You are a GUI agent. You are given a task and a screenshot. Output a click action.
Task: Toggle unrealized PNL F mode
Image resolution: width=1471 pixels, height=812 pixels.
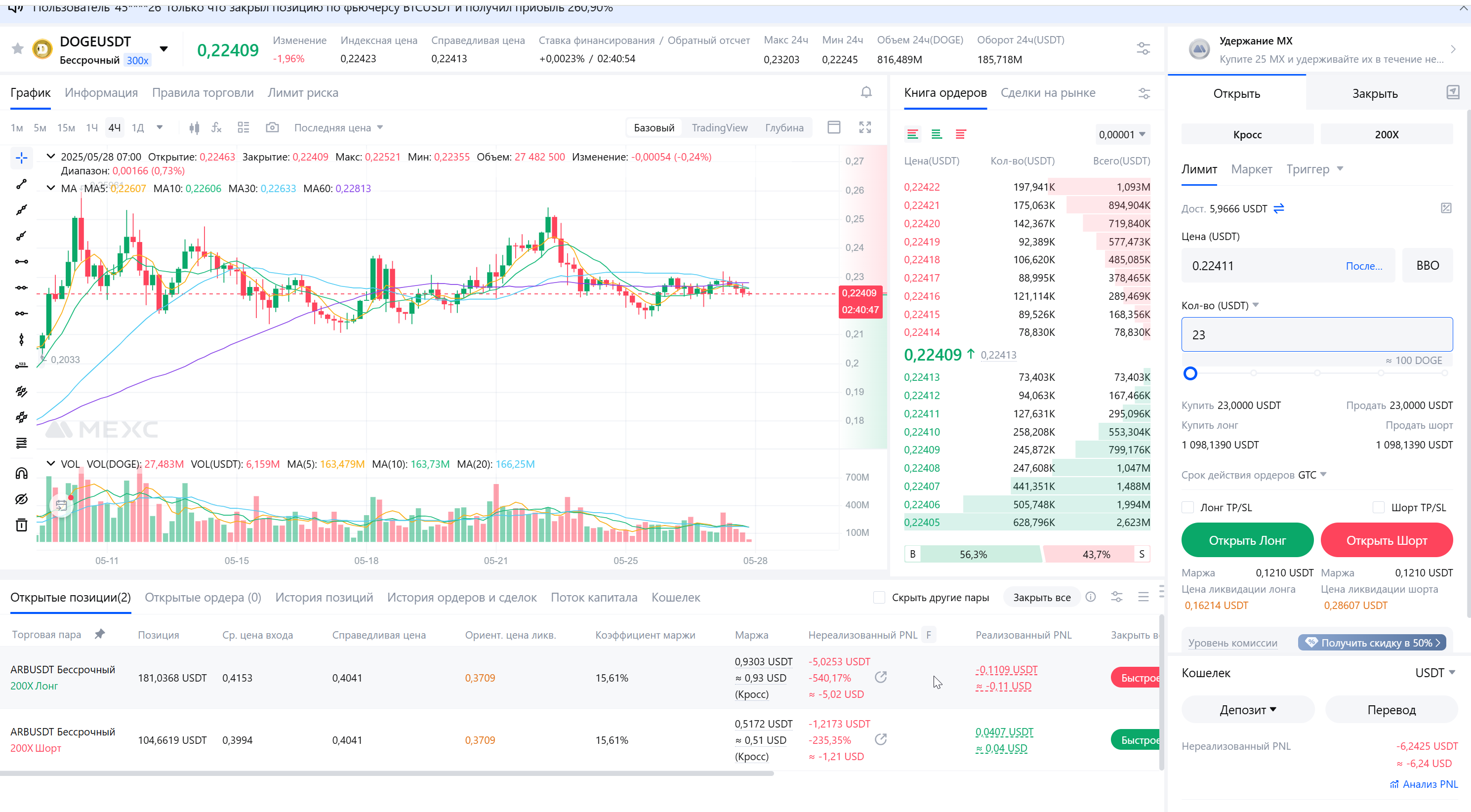[929, 635]
